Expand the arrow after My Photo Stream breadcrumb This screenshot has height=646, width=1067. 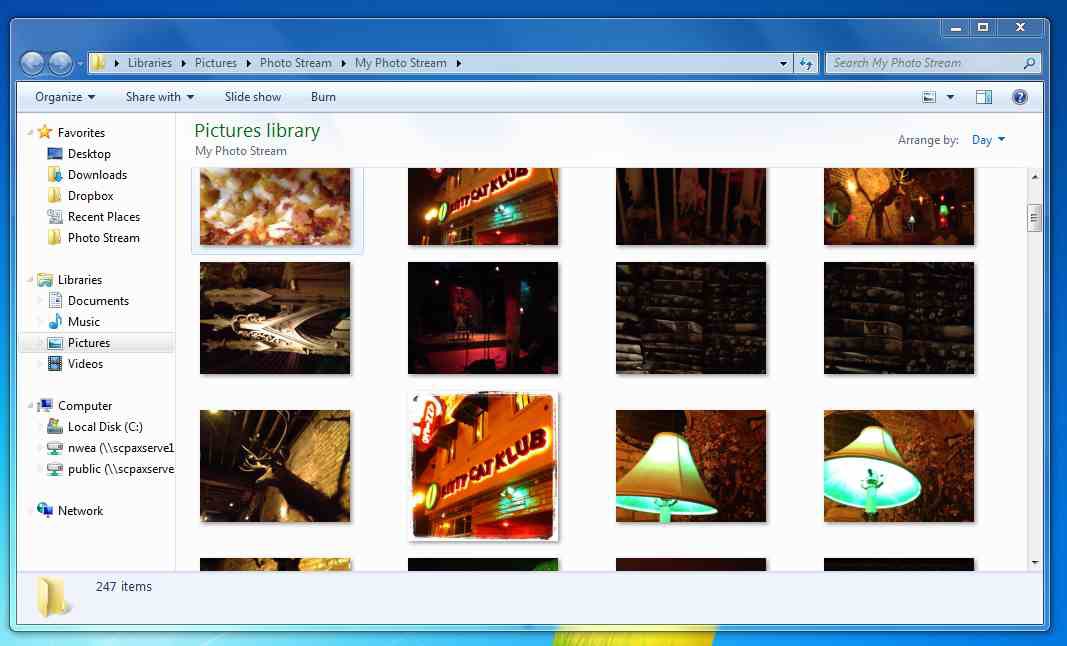point(459,63)
